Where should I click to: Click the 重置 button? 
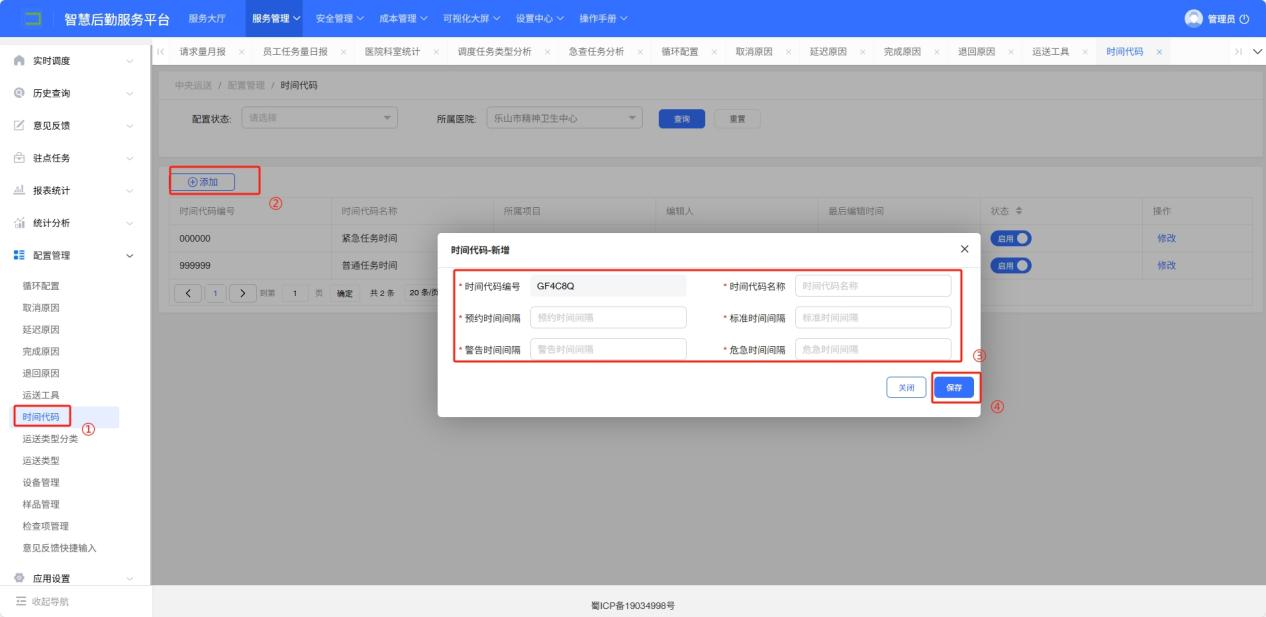(738, 119)
